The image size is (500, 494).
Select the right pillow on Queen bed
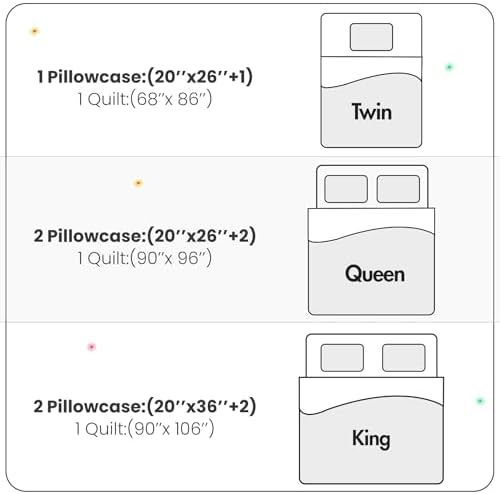pos(398,189)
